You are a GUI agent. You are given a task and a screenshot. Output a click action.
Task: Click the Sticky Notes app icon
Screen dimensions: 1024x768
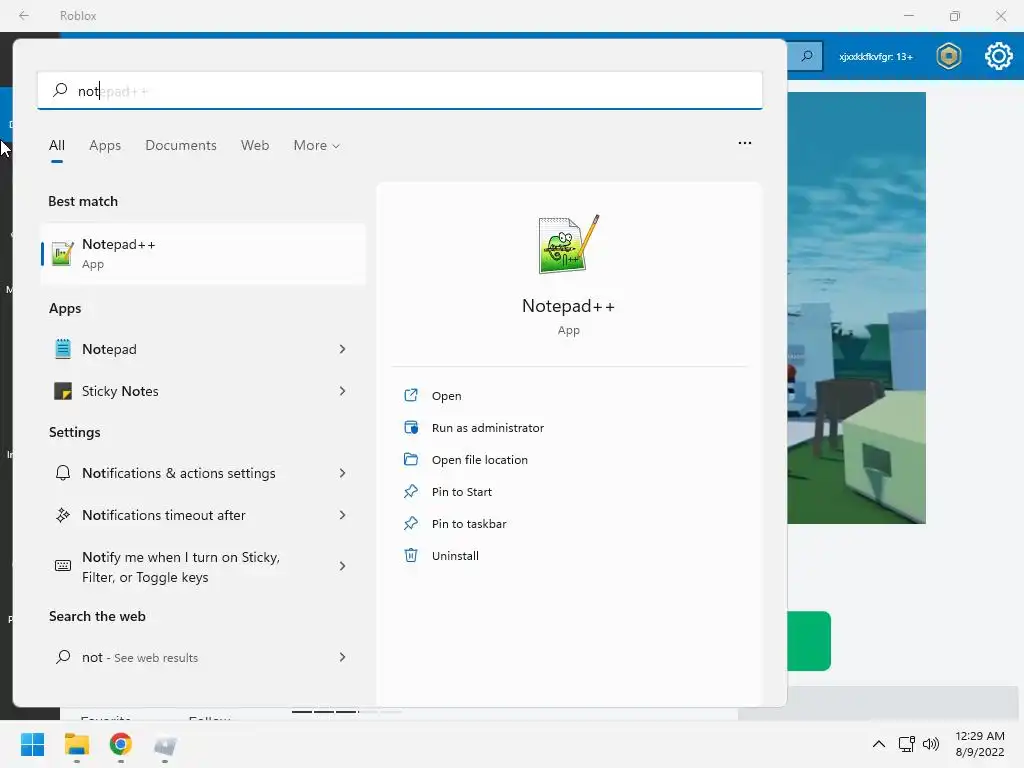coord(63,391)
